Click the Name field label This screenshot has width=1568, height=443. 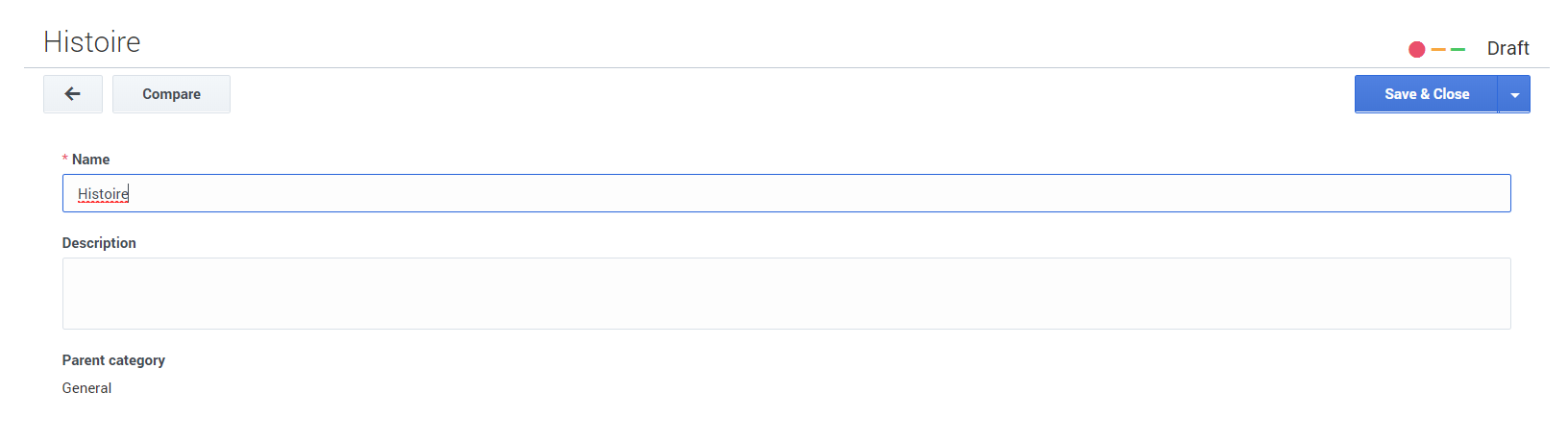(x=90, y=160)
